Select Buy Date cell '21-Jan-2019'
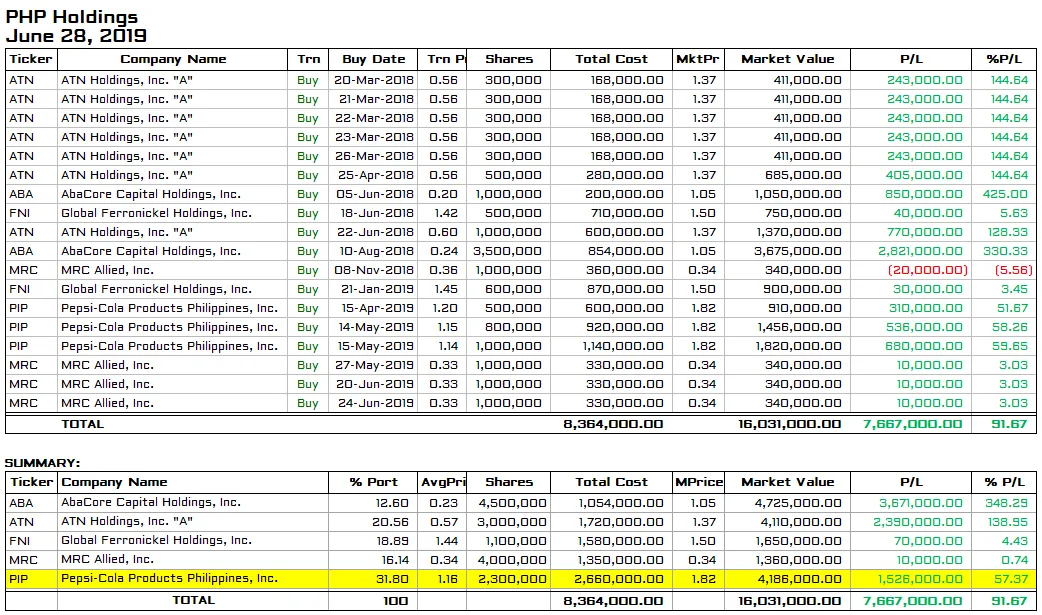 pos(377,289)
